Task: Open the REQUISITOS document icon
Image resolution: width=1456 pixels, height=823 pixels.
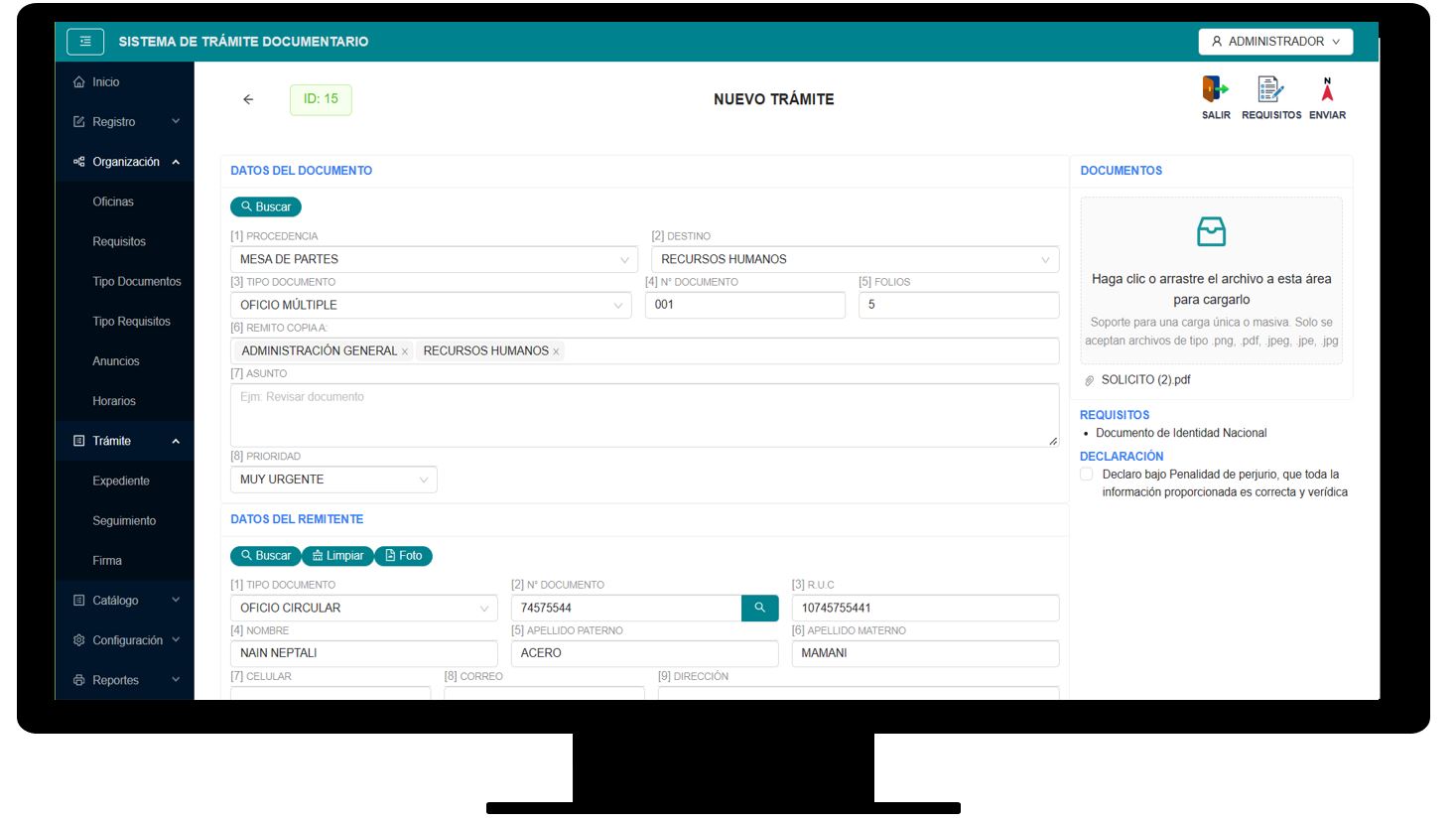Action: click(x=1270, y=90)
